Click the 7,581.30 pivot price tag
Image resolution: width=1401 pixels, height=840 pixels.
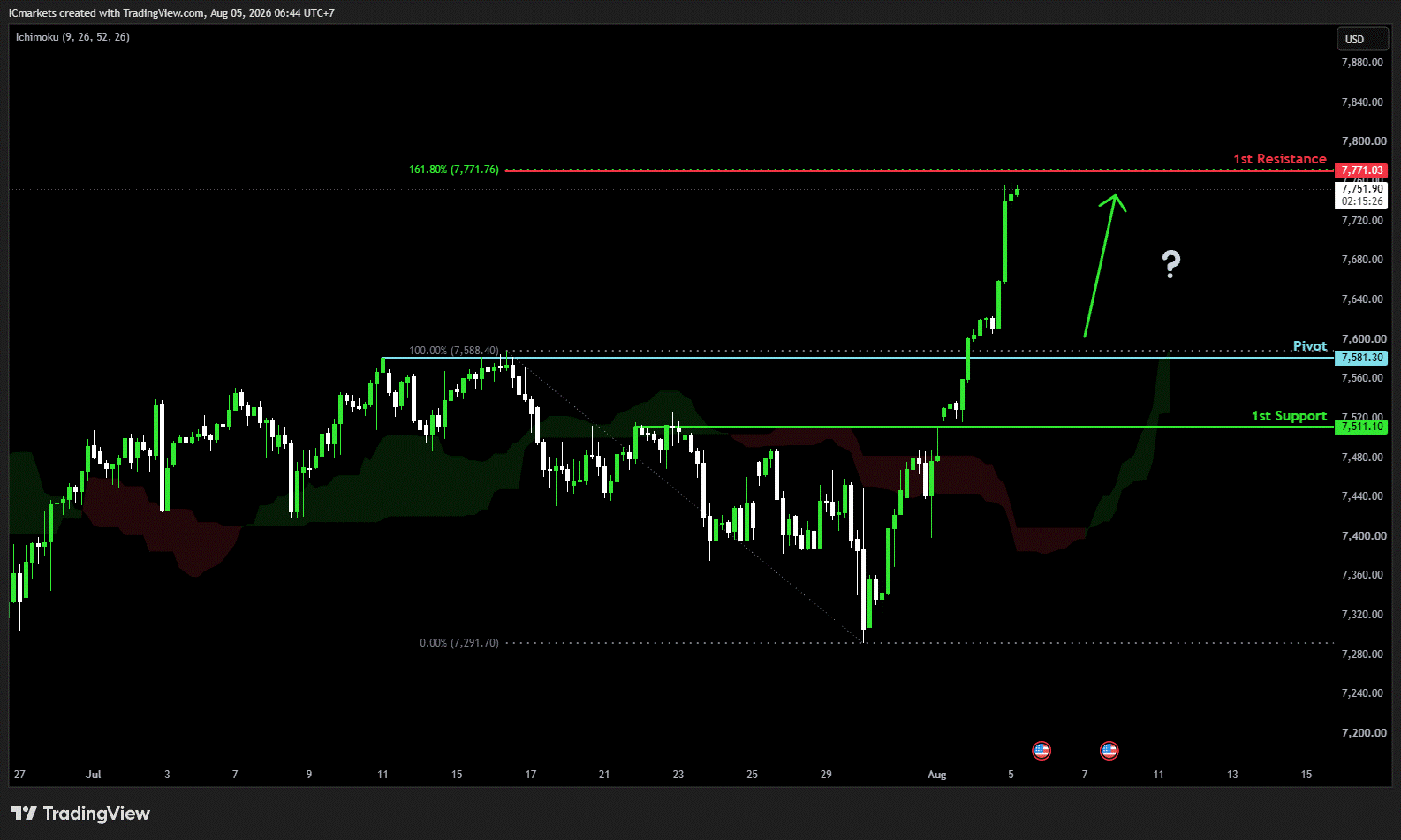coord(1361,358)
